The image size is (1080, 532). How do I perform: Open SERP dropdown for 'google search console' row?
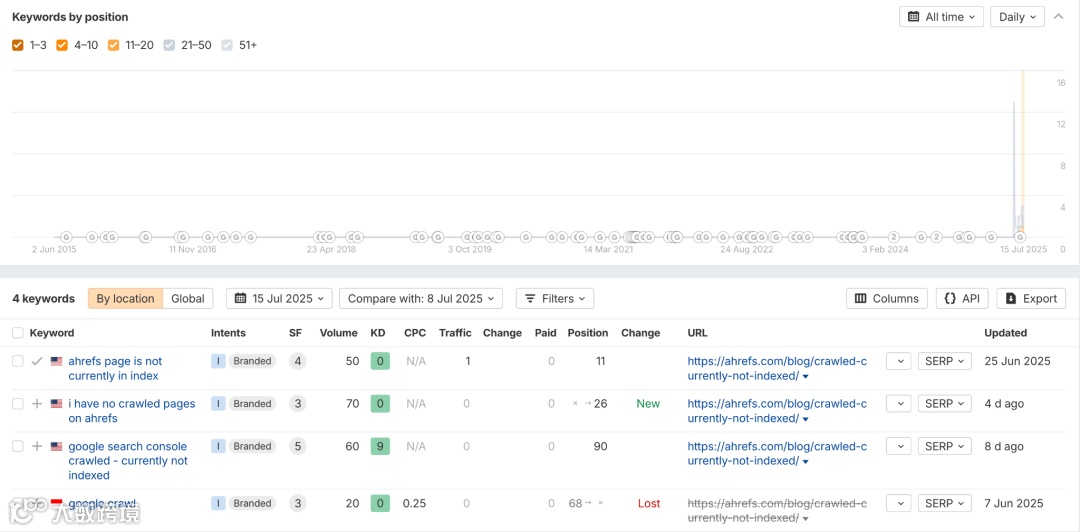tap(944, 447)
